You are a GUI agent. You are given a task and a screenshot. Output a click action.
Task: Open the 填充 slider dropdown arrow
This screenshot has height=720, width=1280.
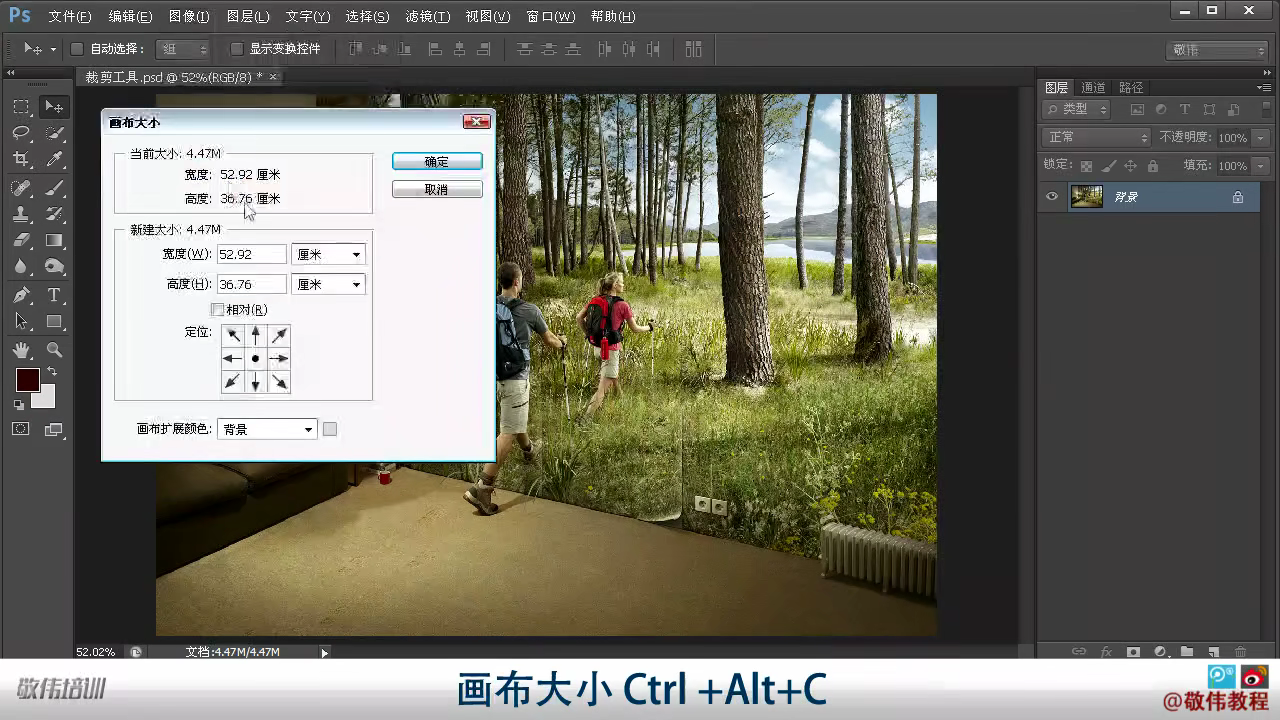(x=1261, y=166)
